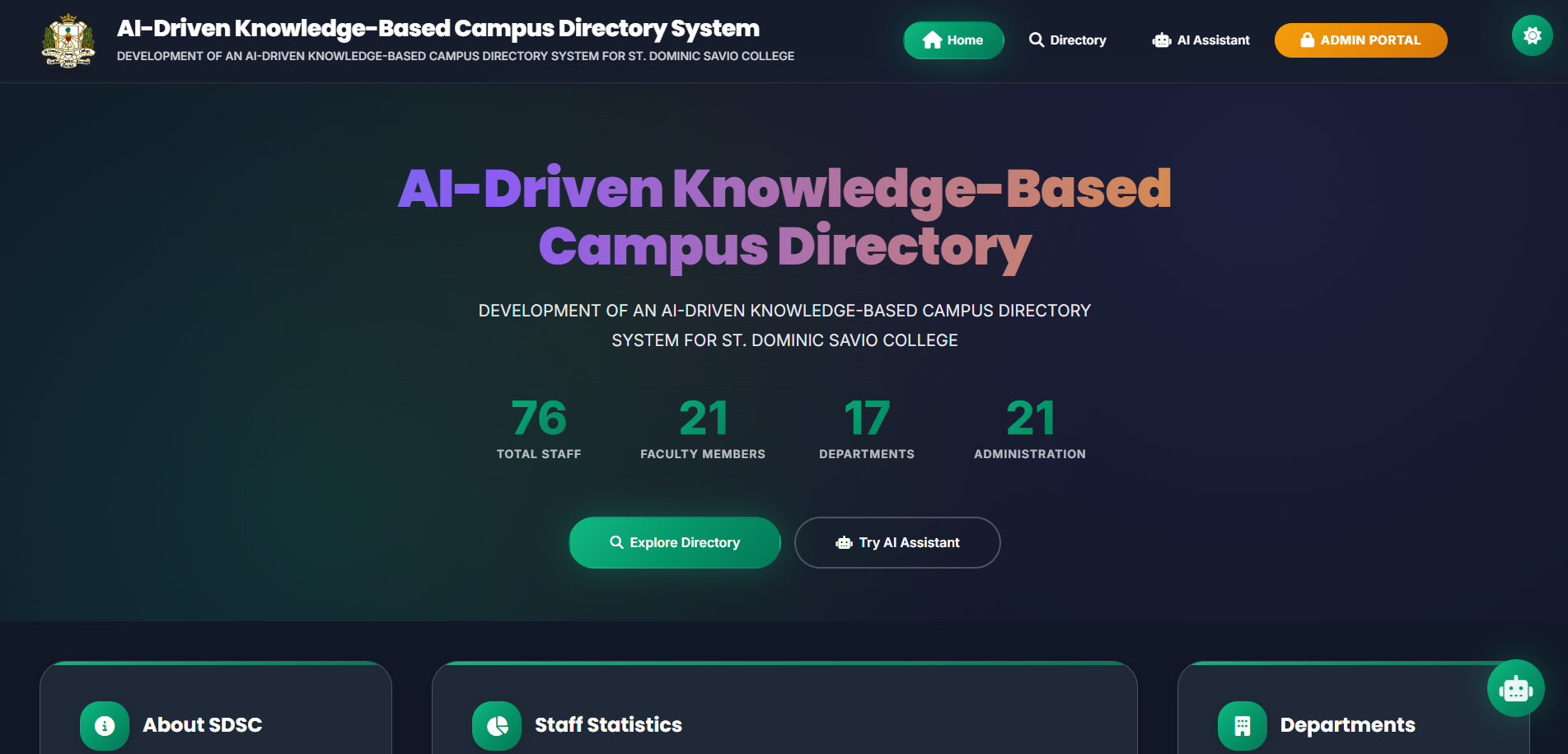Screen dimensions: 1568x754
Task: Click the Staff Statistics pie chart icon
Action: (497, 725)
